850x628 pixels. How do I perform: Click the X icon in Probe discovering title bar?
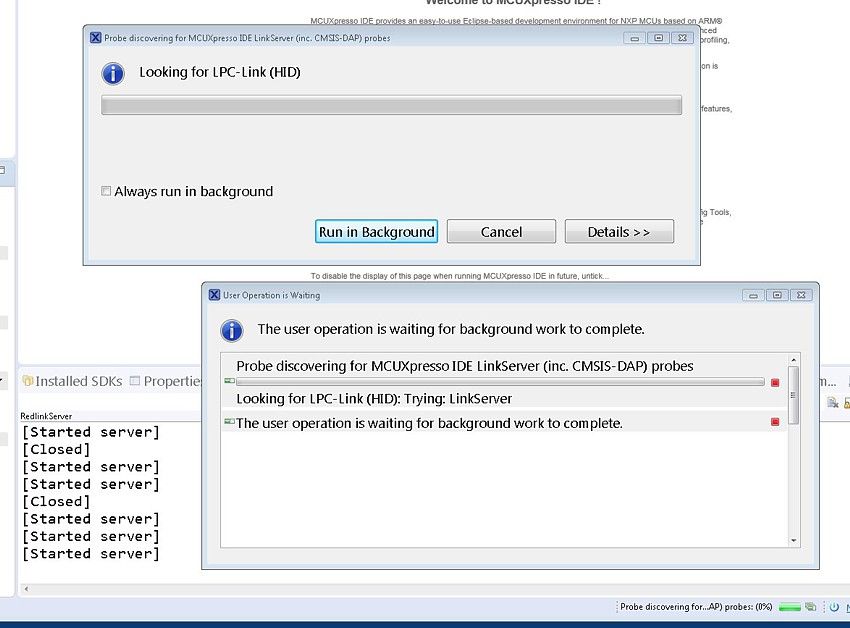(95, 37)
